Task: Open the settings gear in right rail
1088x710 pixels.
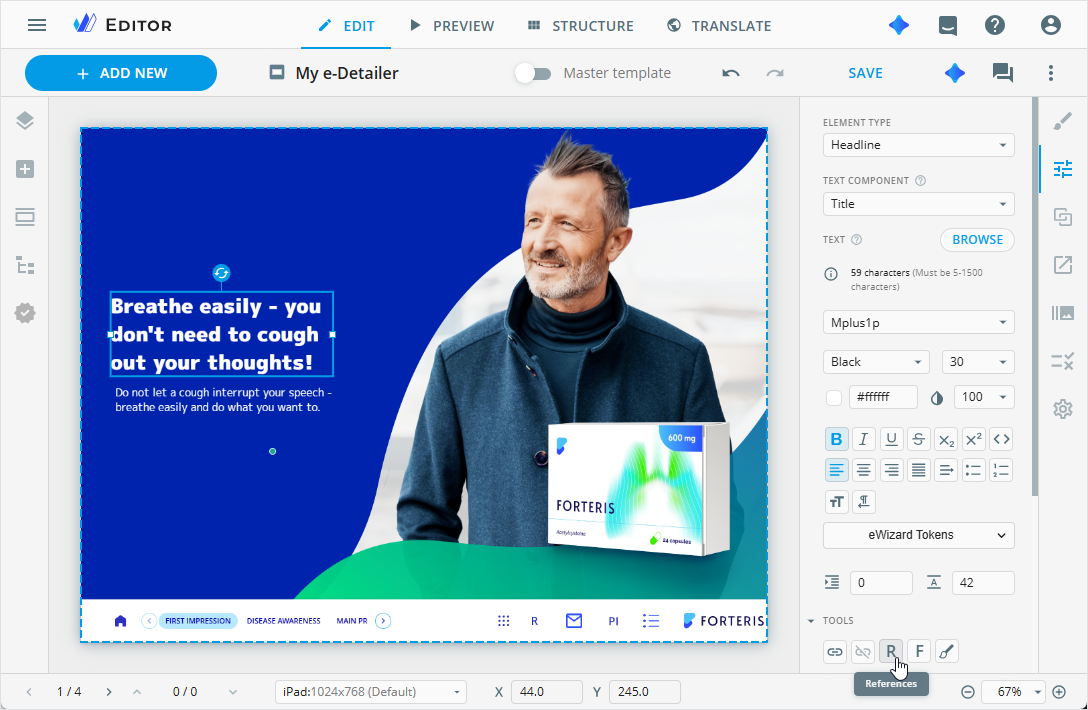Action: pyautogui.click(x=1062, y=409)
